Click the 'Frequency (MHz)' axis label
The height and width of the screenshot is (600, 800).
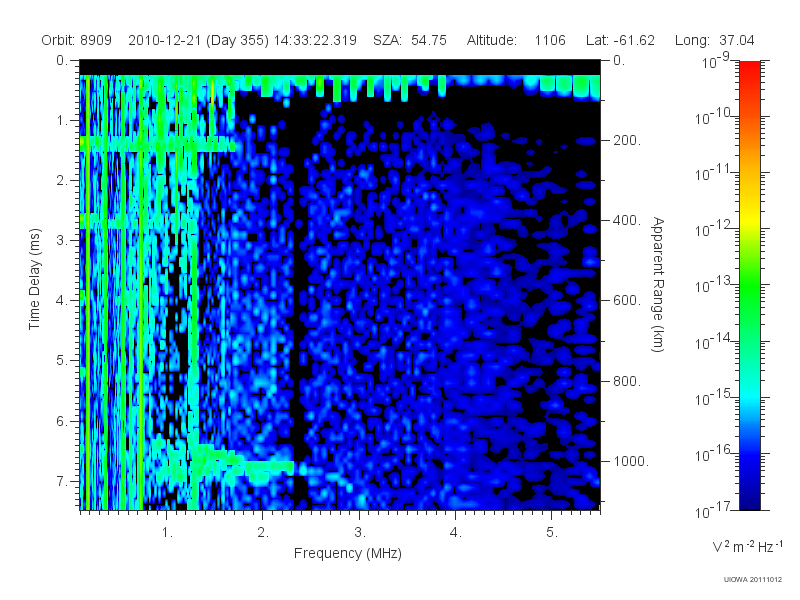coord(348,553)
